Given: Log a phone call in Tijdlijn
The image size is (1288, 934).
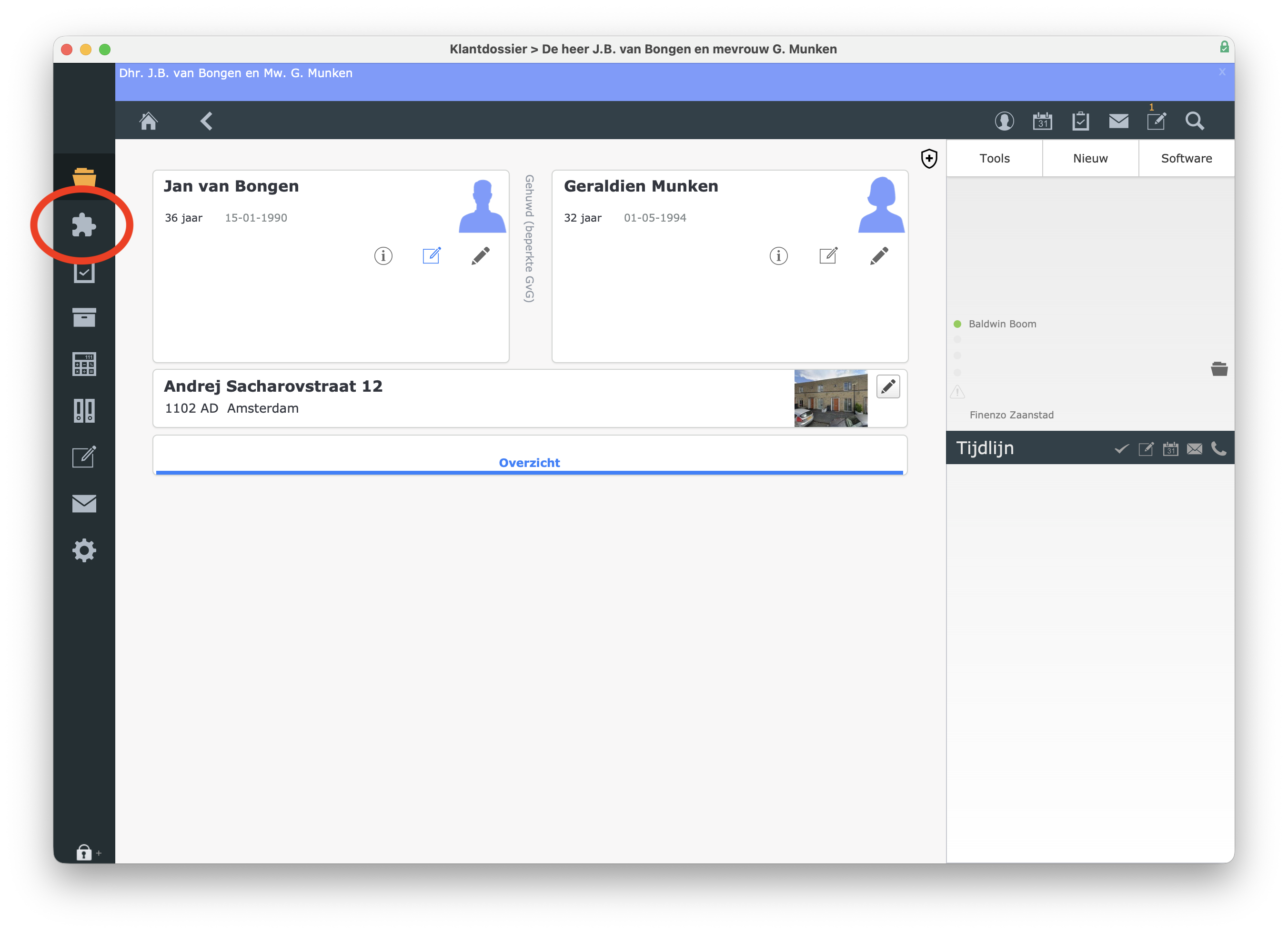Looking at the screenshot, I should point(1219,449).
